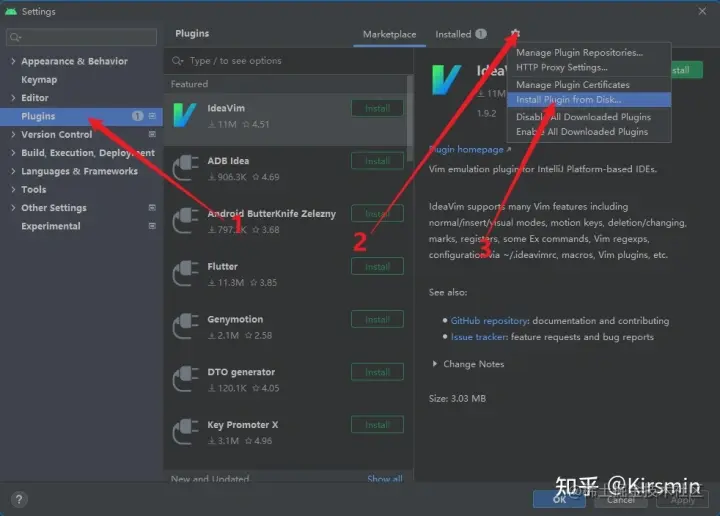Click the plugin list vertical scrollbar
This screenshot has height=516, width=720.
point(410,119)
